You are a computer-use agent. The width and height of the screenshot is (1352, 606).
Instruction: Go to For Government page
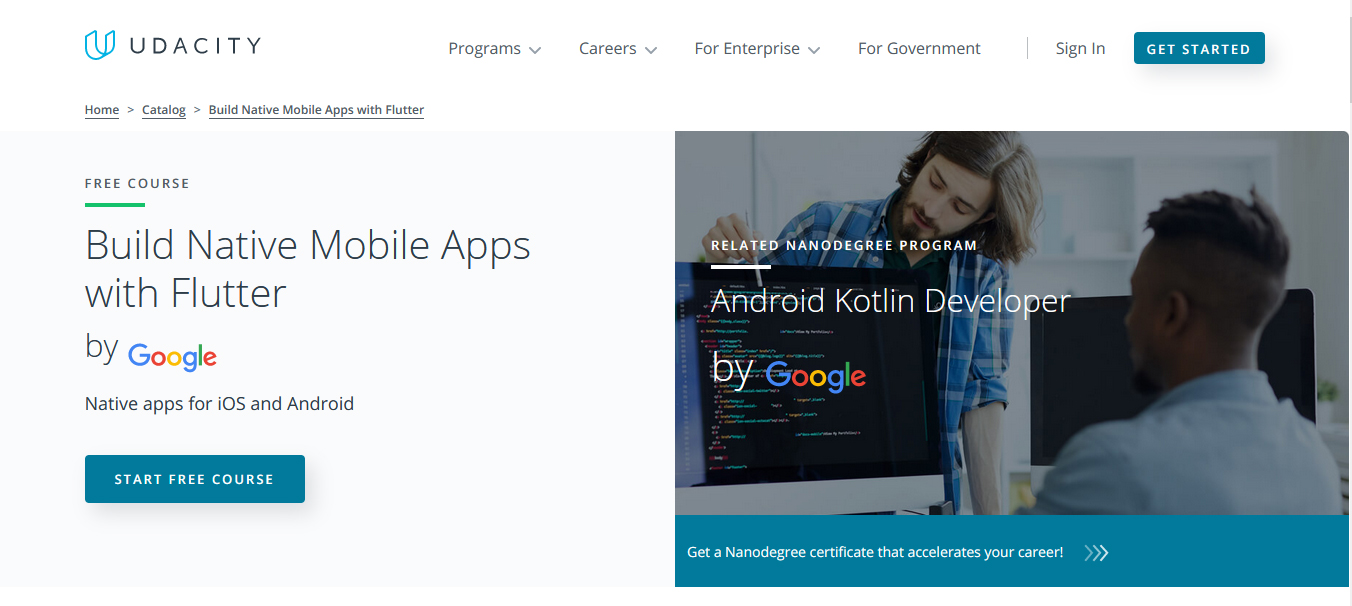coord(919,49)
